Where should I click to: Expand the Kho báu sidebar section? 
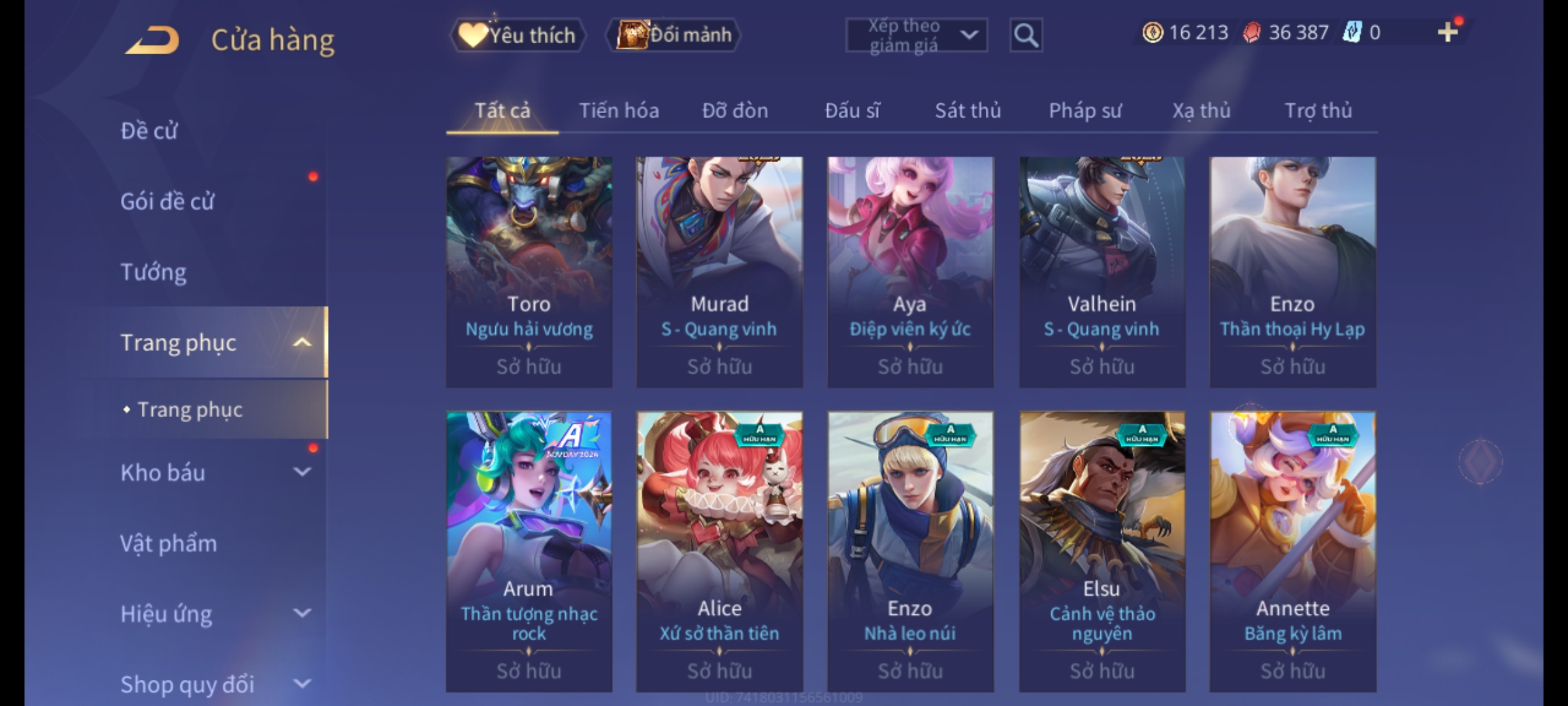(x=302, y=472)
